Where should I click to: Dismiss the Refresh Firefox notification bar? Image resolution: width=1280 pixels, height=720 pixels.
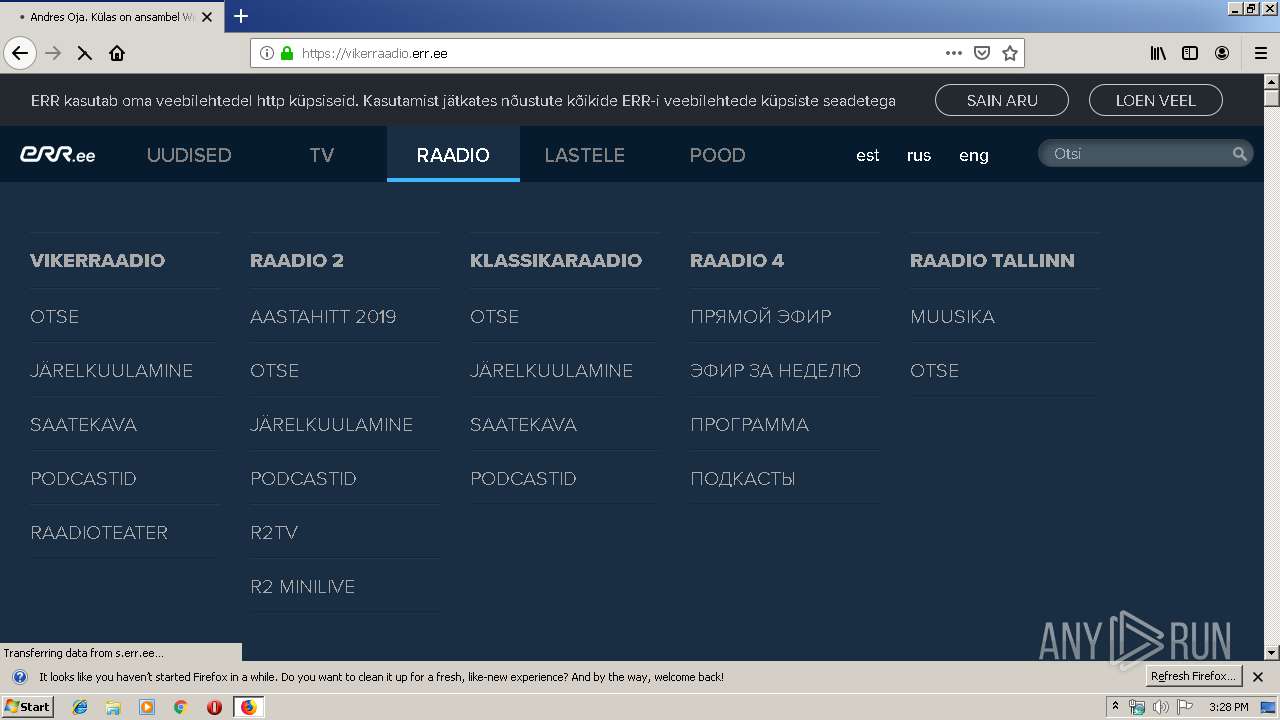pyautogui.click(x=1259, y=677)
